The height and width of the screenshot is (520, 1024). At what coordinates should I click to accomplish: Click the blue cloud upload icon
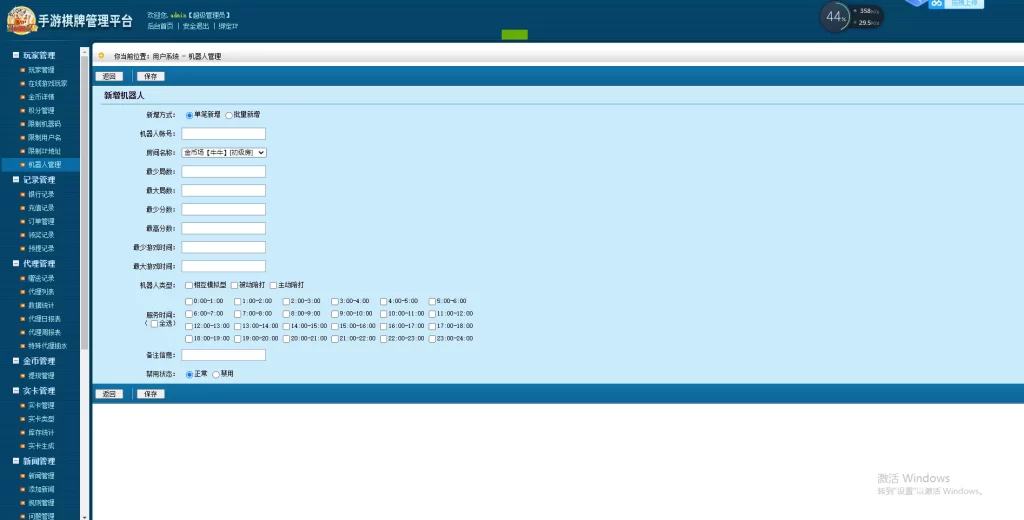937,4
